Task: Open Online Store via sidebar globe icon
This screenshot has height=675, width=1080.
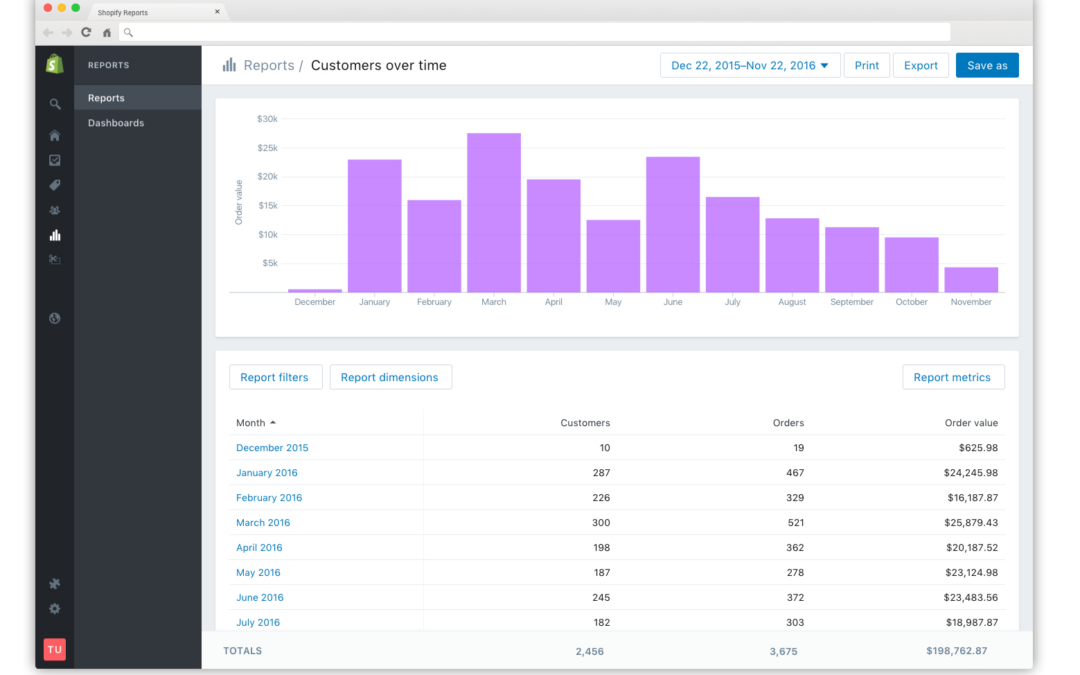Action: [54, 318]
